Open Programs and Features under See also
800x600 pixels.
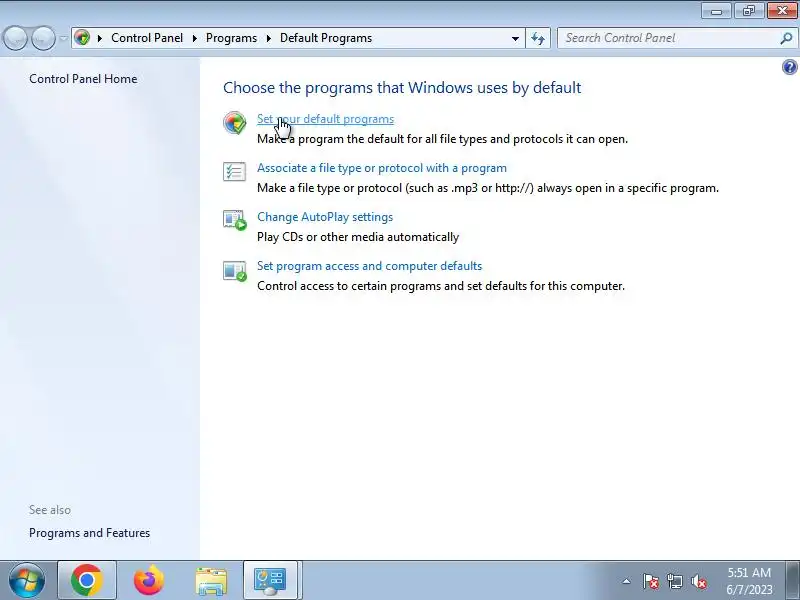coord(89,533)
